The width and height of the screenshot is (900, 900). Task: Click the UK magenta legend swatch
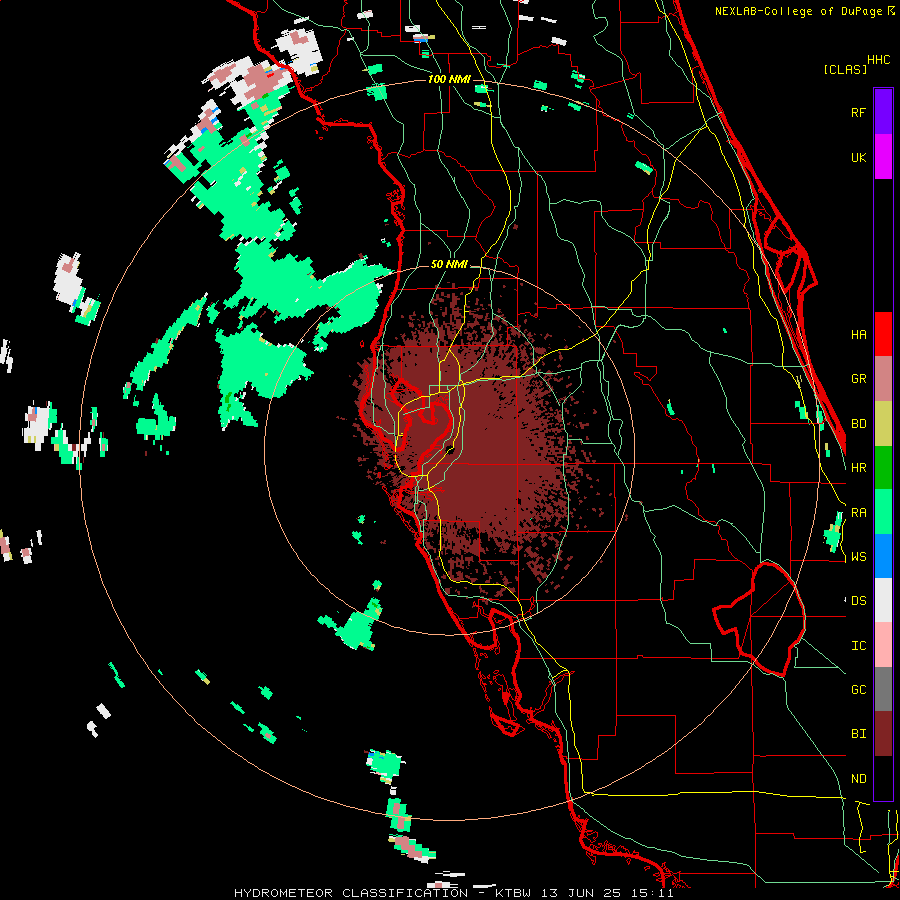pyautogui.click(x=883, y=157)
